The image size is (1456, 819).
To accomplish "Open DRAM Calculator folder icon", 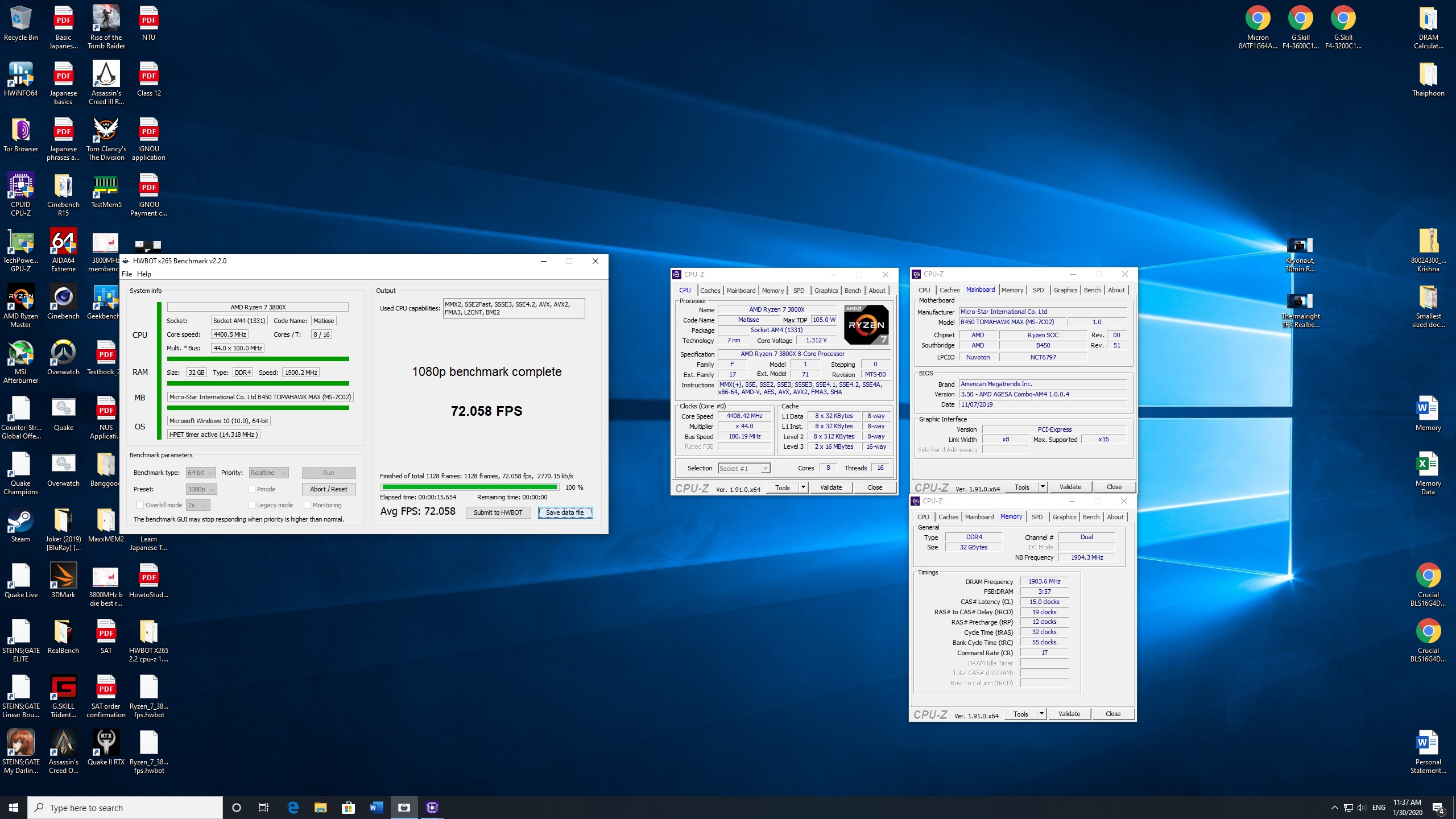I will pos(1428,27).
